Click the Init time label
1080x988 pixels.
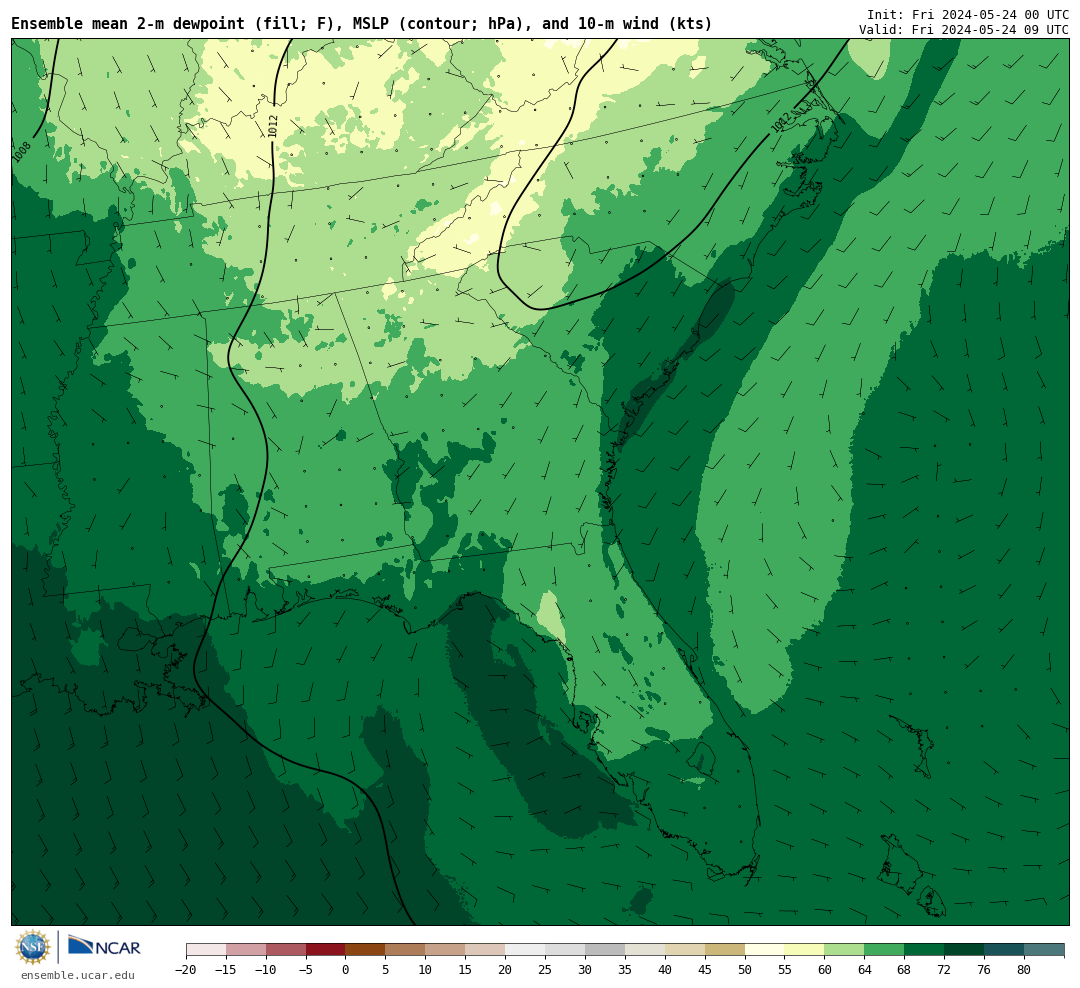tap(968, 14)
